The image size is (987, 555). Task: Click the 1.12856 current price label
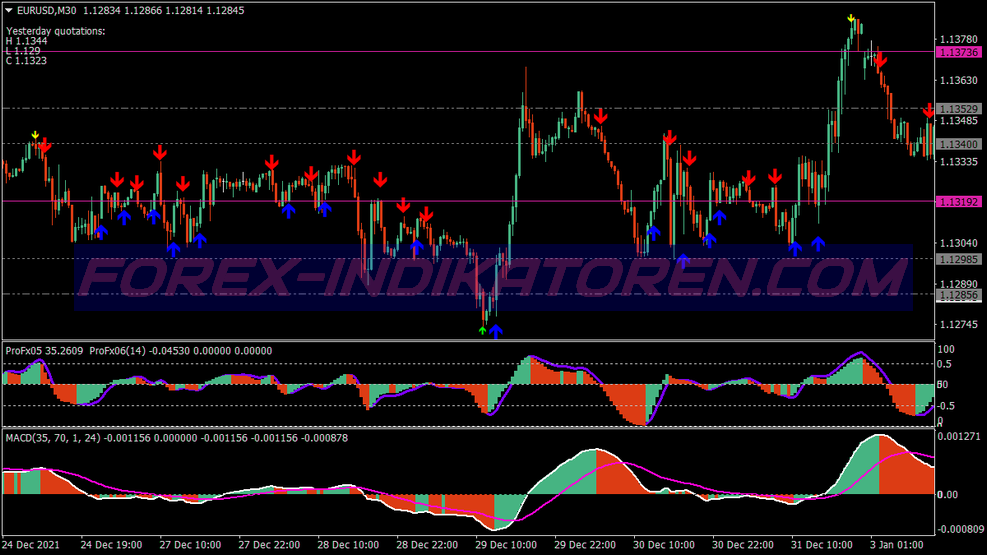pos(958,295)
